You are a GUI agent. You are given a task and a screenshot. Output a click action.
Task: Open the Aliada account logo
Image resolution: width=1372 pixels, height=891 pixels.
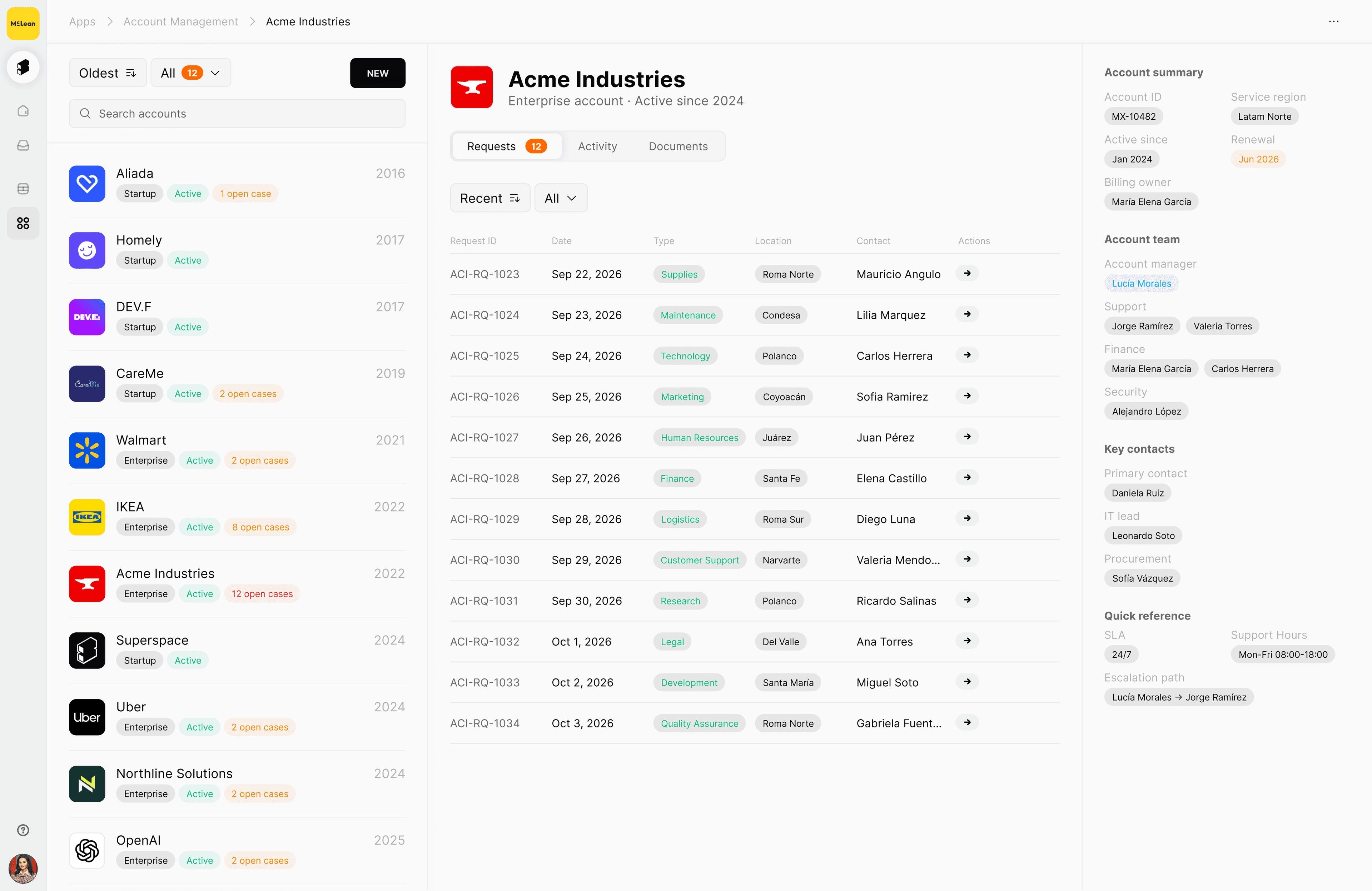click(x=87, y=184)
